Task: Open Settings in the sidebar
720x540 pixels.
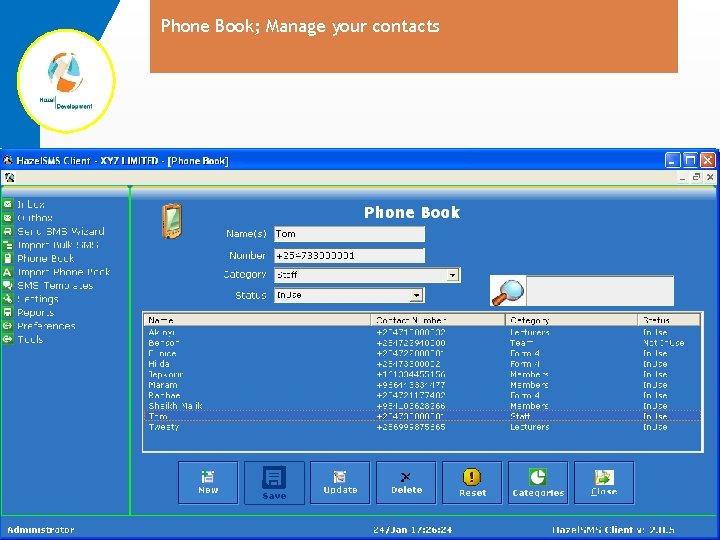Action: click(x=38, y=299)
